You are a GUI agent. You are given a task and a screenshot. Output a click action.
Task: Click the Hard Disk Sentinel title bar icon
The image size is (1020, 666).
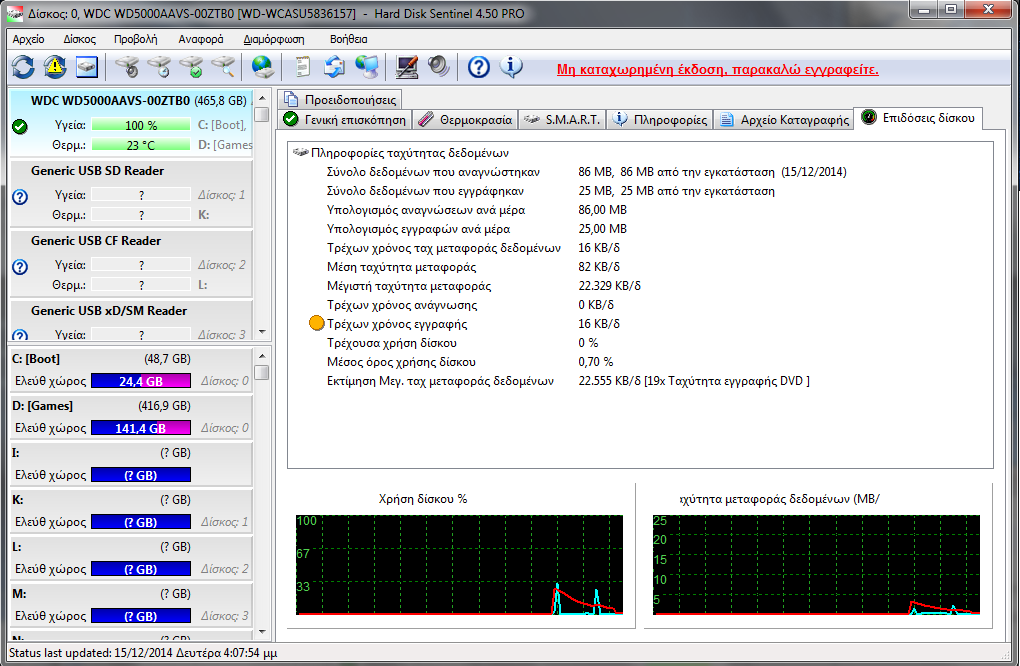click(x=14, y=13)
